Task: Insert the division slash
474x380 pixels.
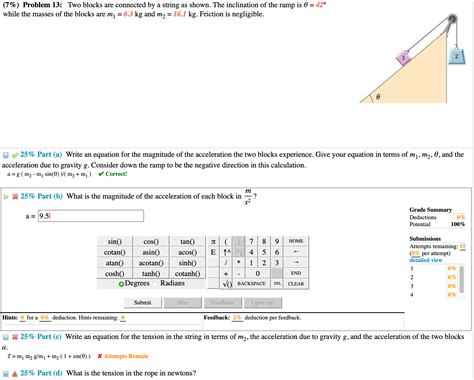Action: (x=226, y=263)
